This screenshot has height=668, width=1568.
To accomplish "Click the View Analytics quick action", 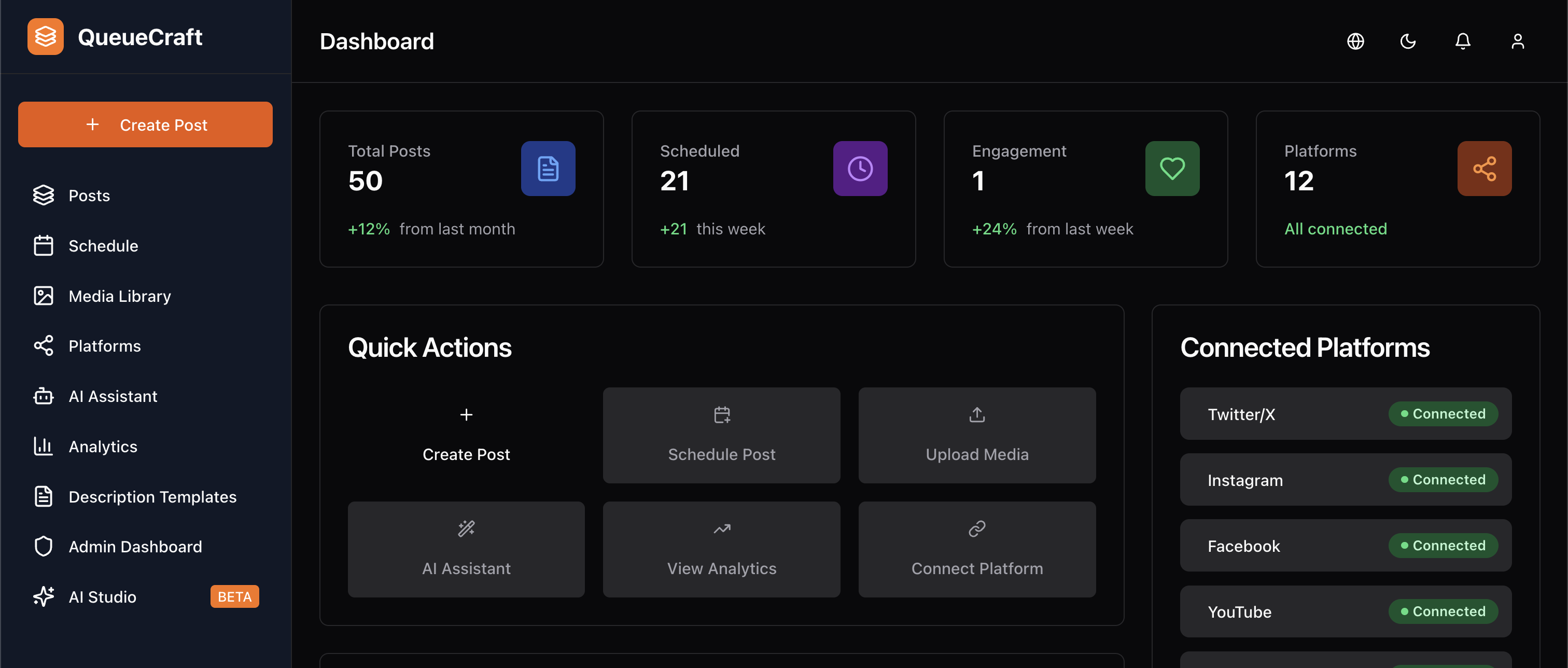I will point(721,549).
